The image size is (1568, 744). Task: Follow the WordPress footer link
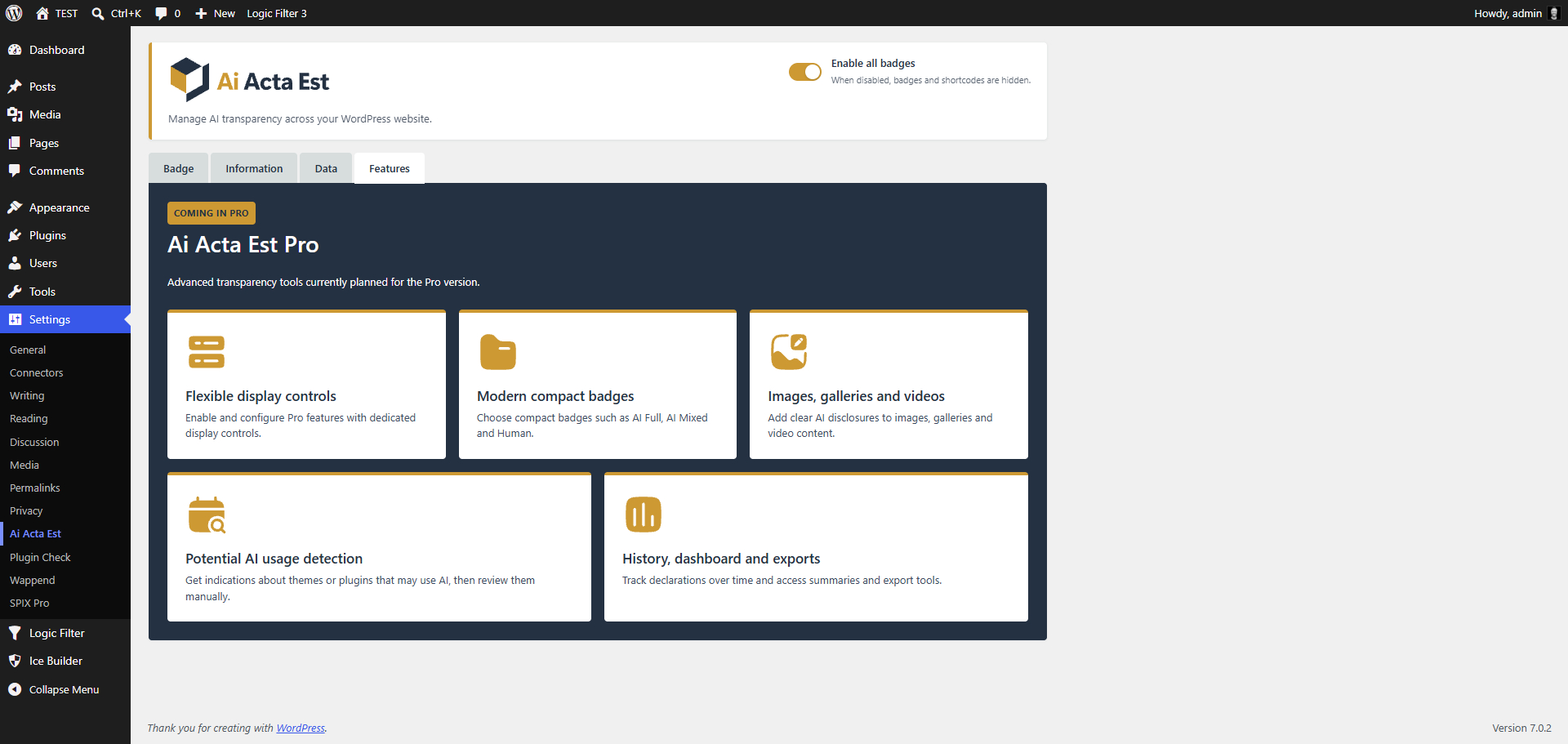pyautogui.click(x=301, y=728)
